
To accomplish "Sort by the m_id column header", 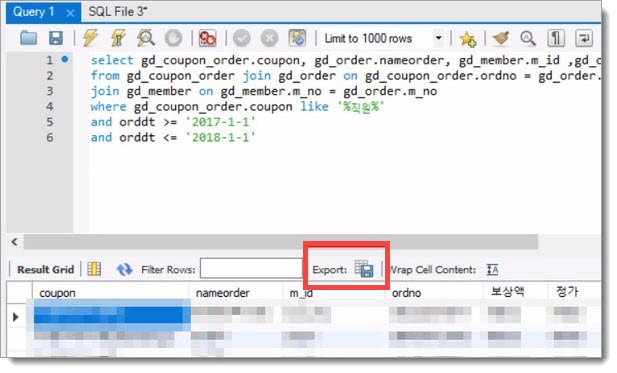I will (x=334, y=293).
